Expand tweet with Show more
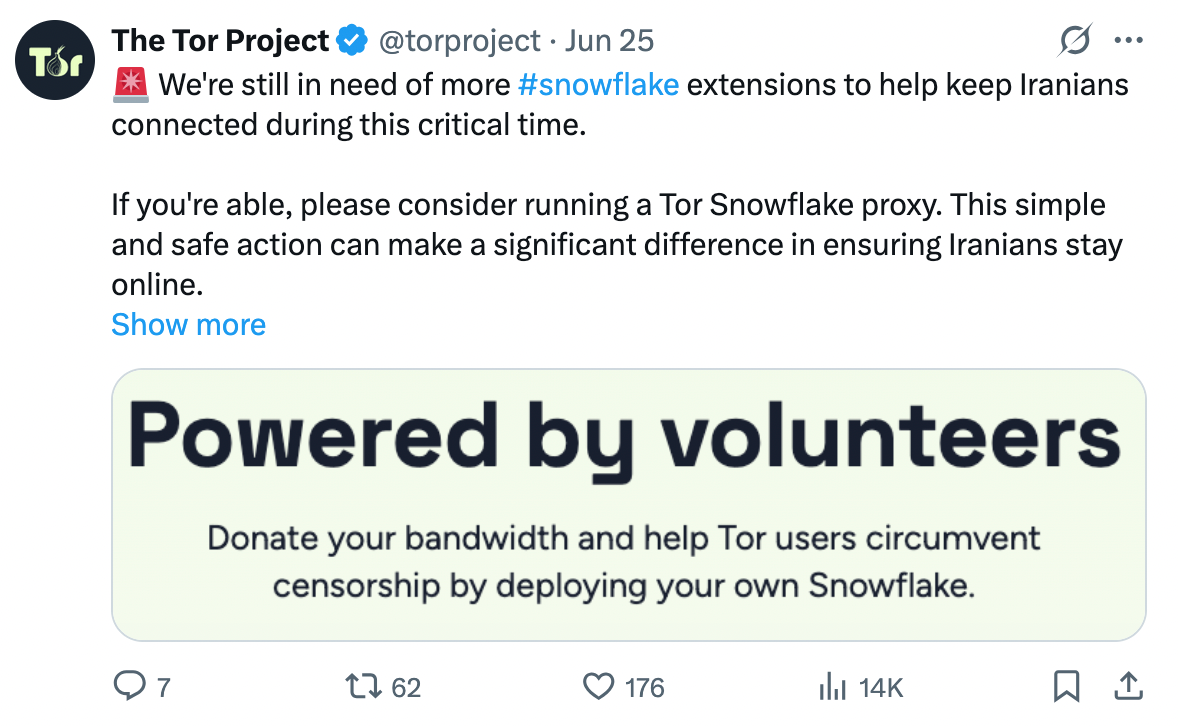Image resolution: width=1178 pixels, height=726 pixels. tap(189, 325)
